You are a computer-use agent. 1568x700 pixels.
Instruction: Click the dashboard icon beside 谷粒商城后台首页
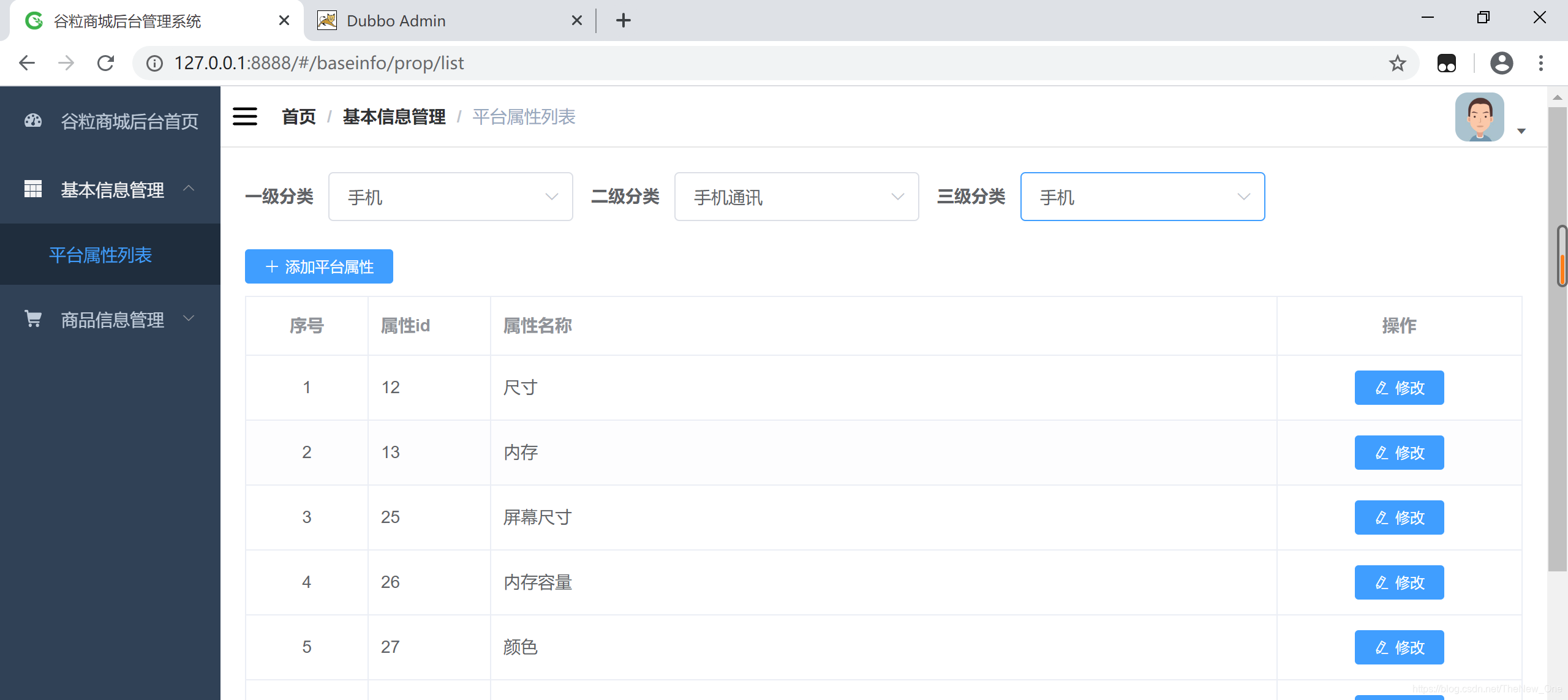tap(32, 121)
